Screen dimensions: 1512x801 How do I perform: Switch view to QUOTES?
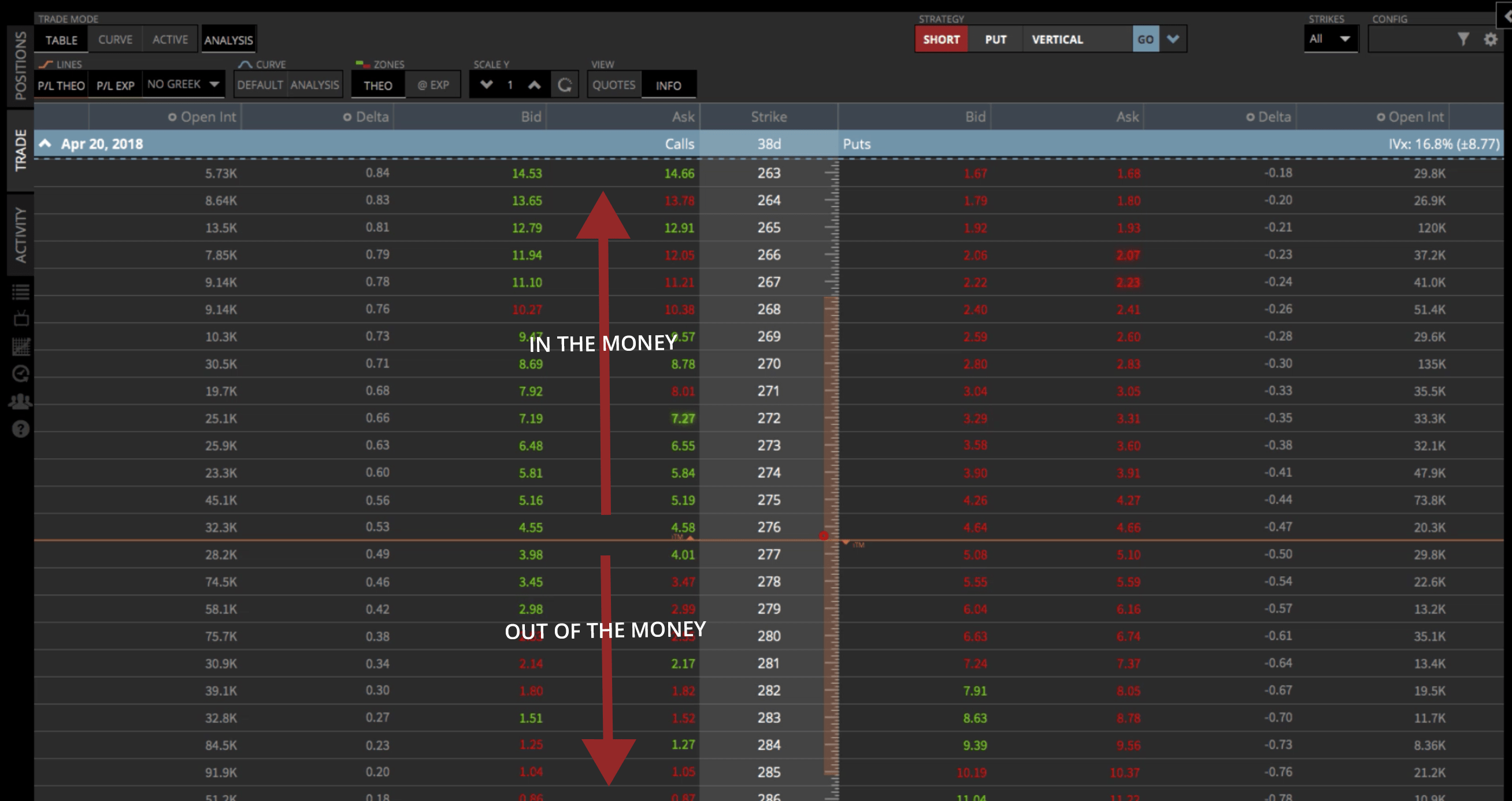click(x=614, y=85)
